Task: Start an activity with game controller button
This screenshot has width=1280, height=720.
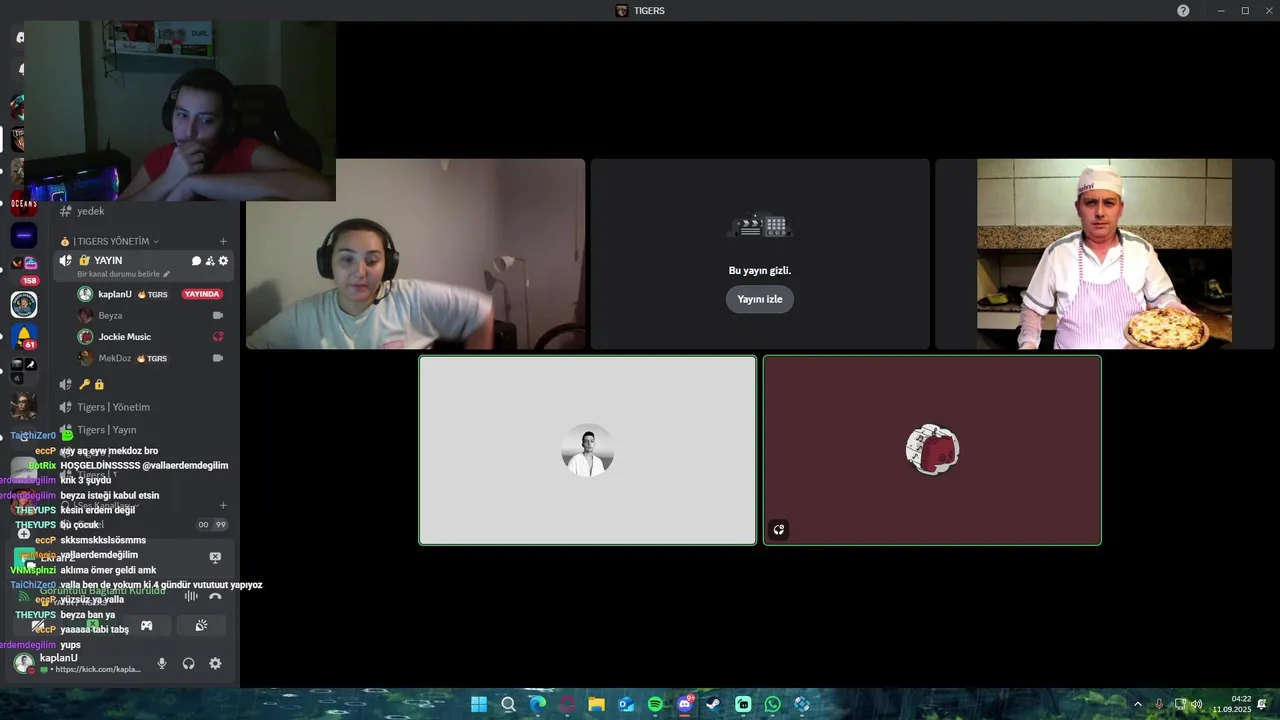Action: click(x=147, y=626)
